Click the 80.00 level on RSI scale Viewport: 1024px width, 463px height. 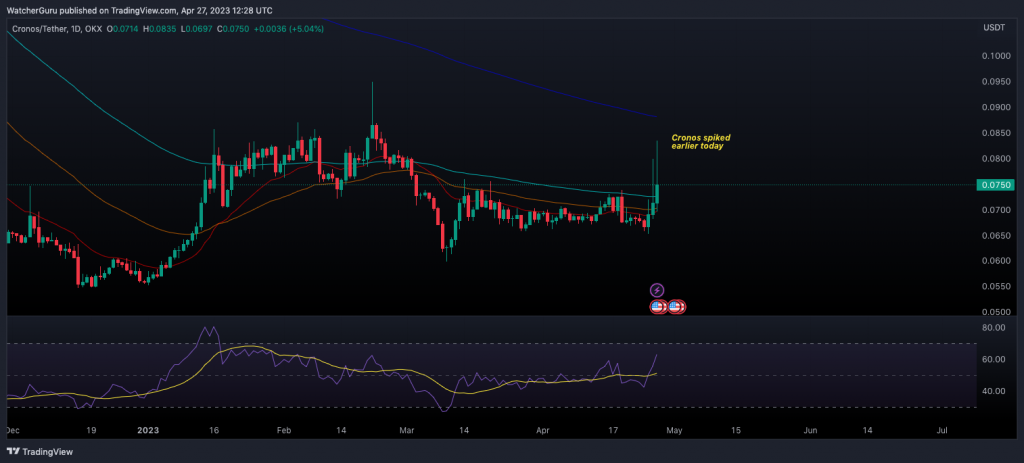click(x=992, y=328)
